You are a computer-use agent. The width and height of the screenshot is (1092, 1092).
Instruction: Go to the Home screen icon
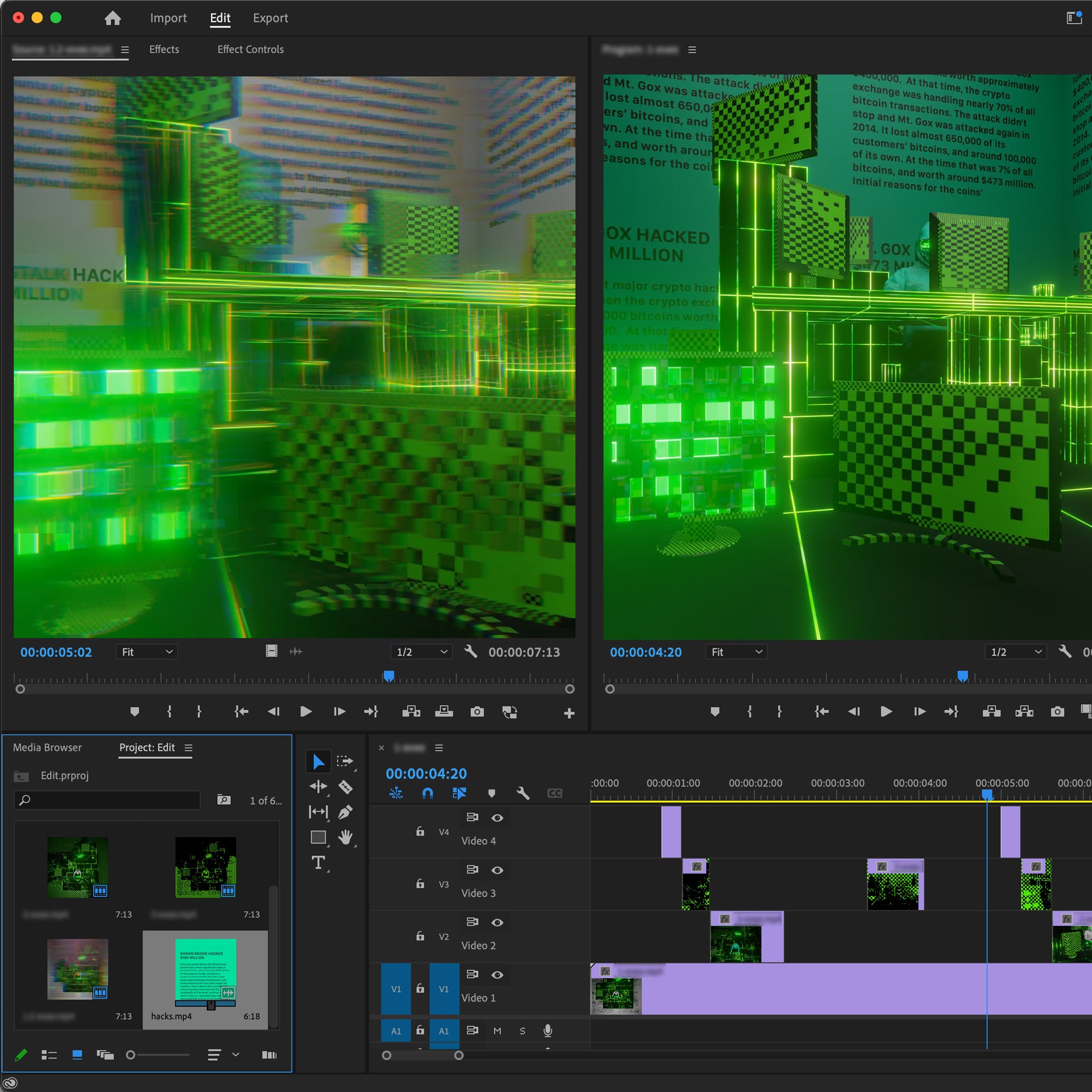click(x=113, y=18)
